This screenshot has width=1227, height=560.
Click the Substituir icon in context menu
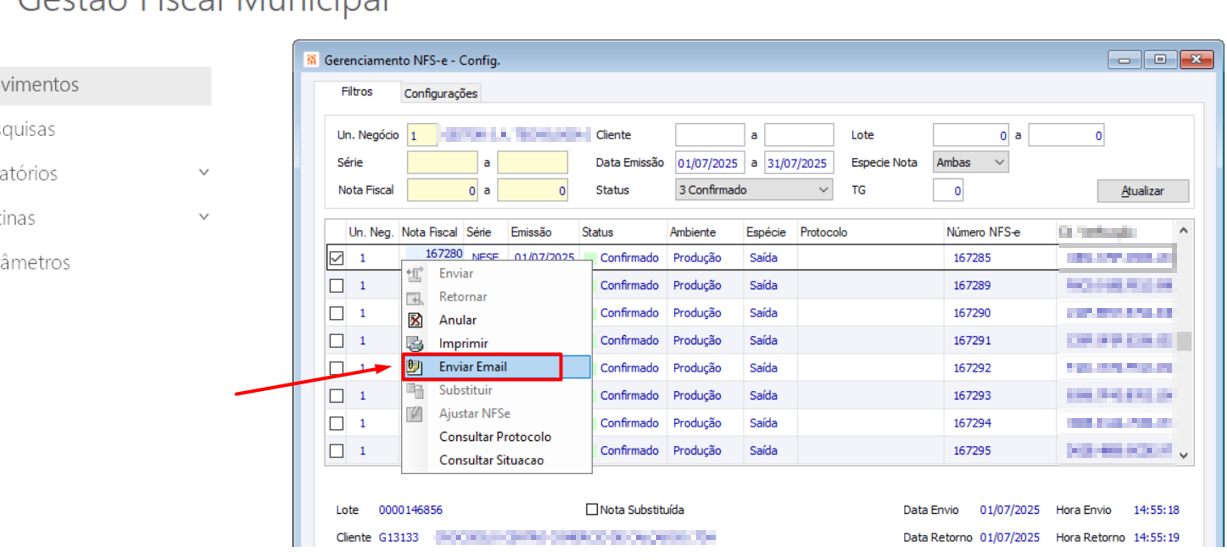[416, 390]
